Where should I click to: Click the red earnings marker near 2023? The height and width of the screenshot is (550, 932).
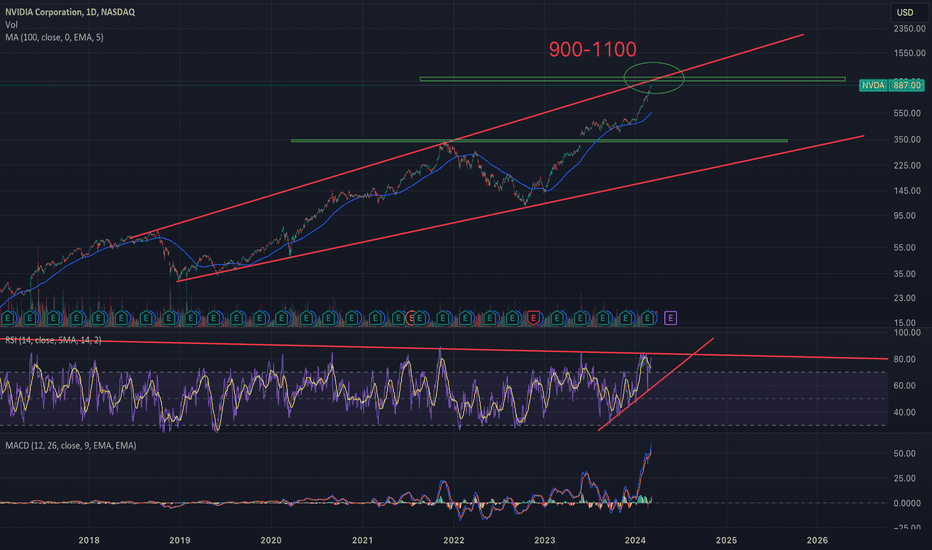coord(534,318)
